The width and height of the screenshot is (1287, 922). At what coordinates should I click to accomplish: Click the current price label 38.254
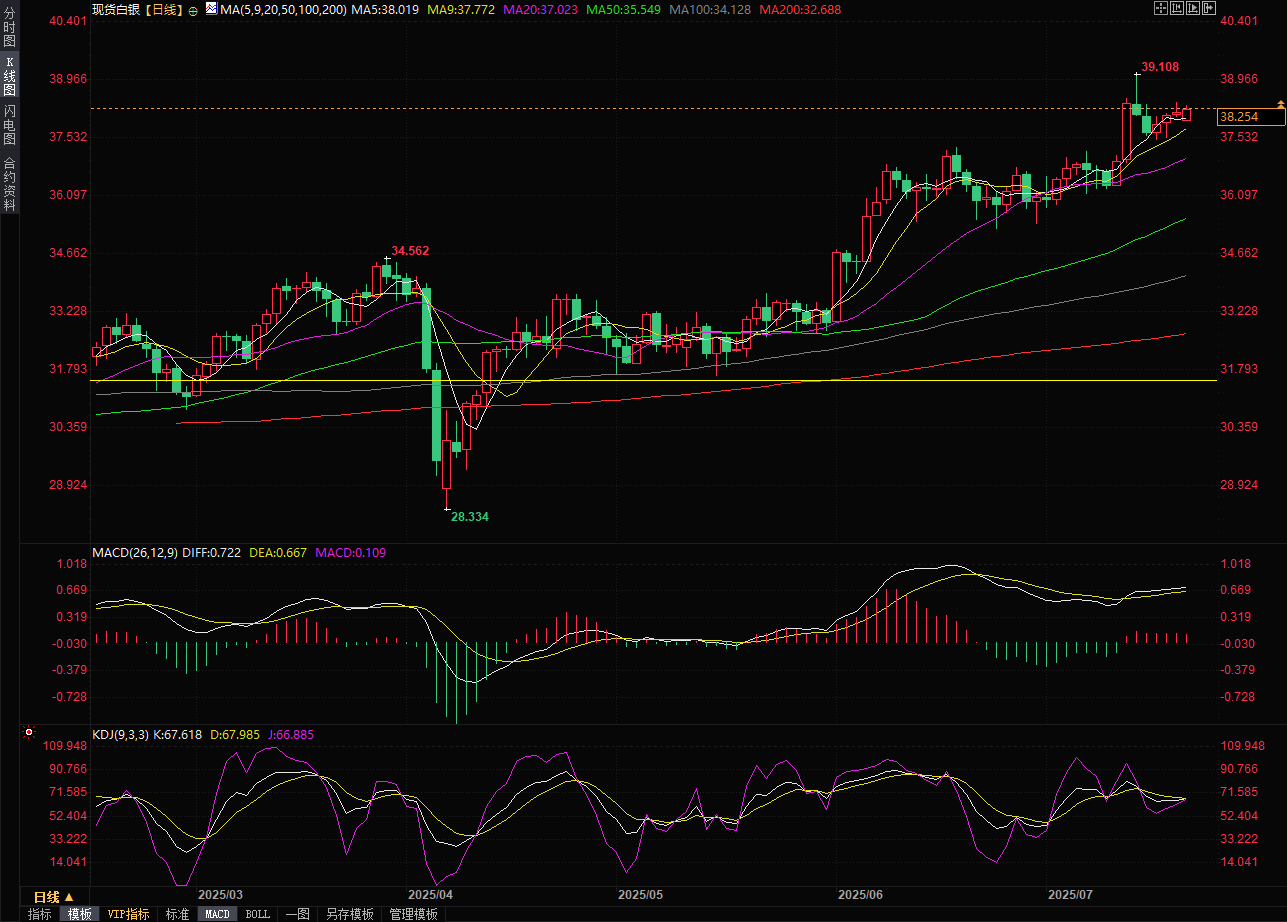click(1250, 118)
